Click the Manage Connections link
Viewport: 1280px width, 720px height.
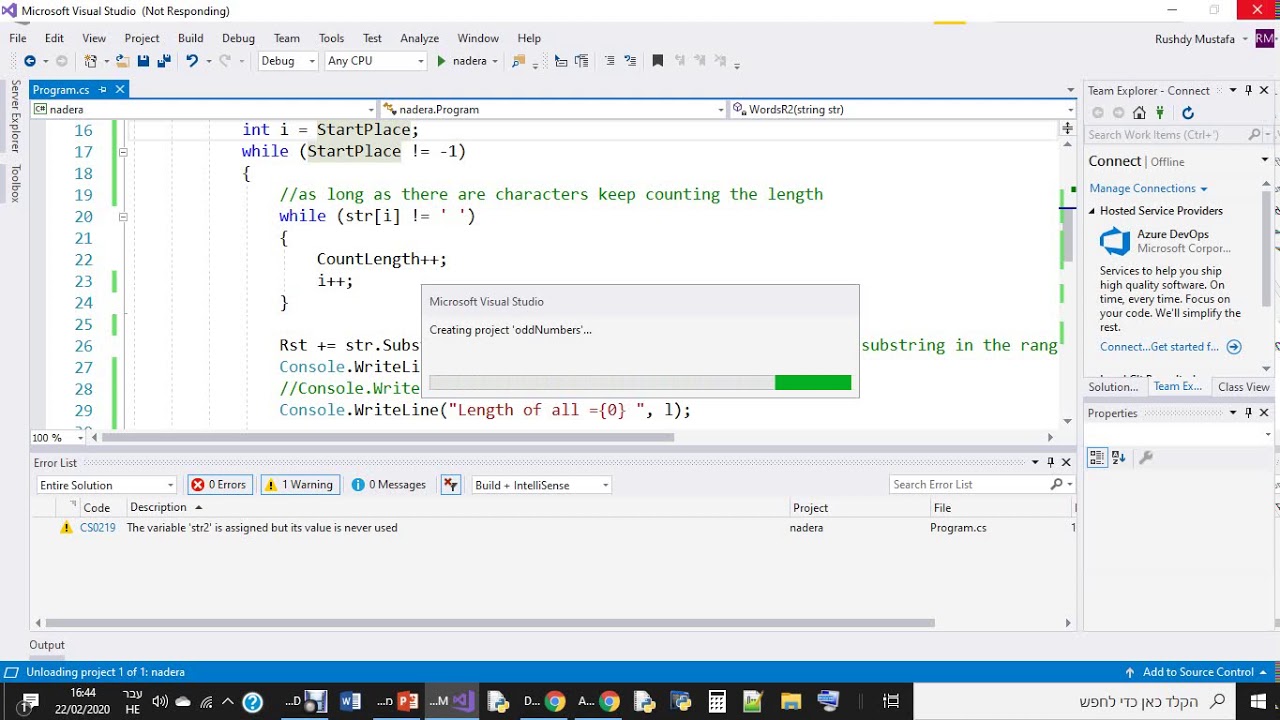(x=1142, y=188)
